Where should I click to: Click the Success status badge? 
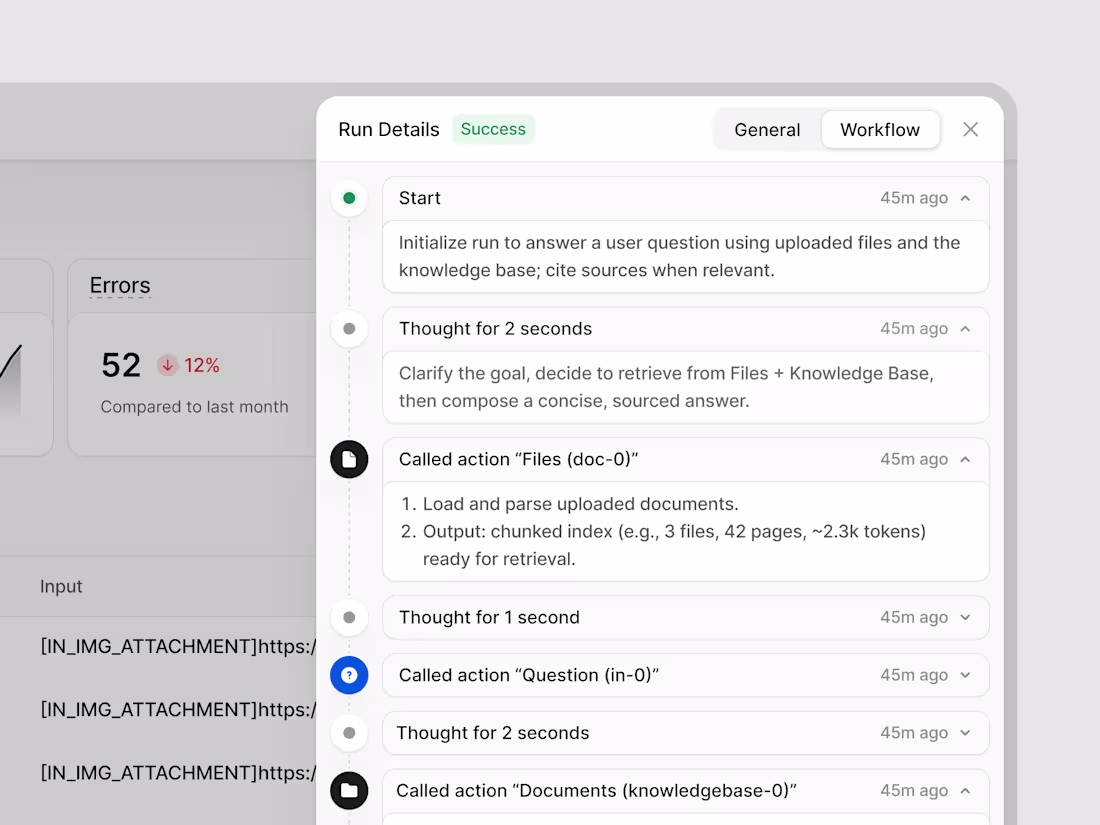coord(493,129)
